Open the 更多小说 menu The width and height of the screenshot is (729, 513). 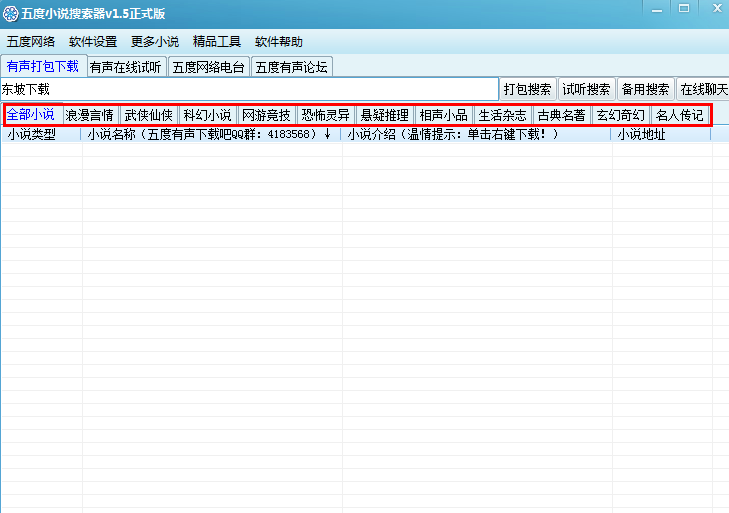pos(155,42)
